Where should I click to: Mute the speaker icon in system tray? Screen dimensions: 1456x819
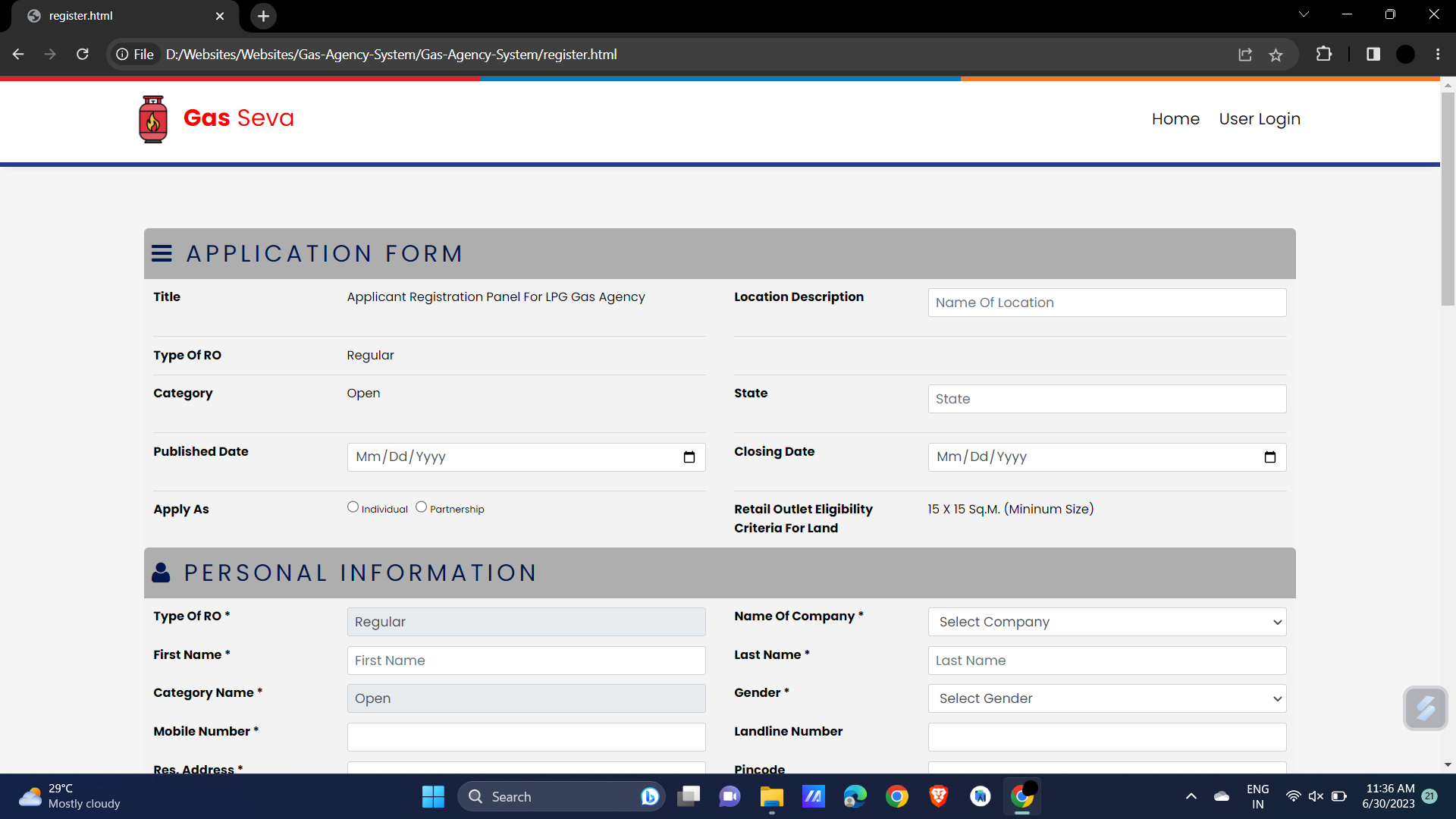(x=1316, y=796)
